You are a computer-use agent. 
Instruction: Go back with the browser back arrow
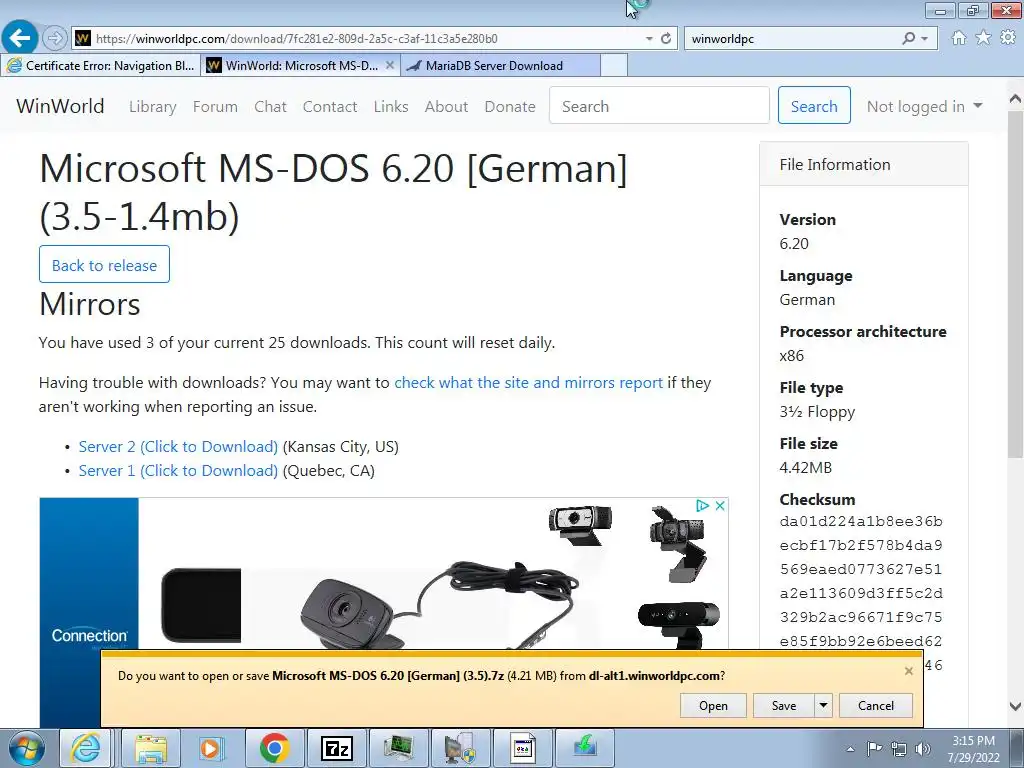coord(20,38)
